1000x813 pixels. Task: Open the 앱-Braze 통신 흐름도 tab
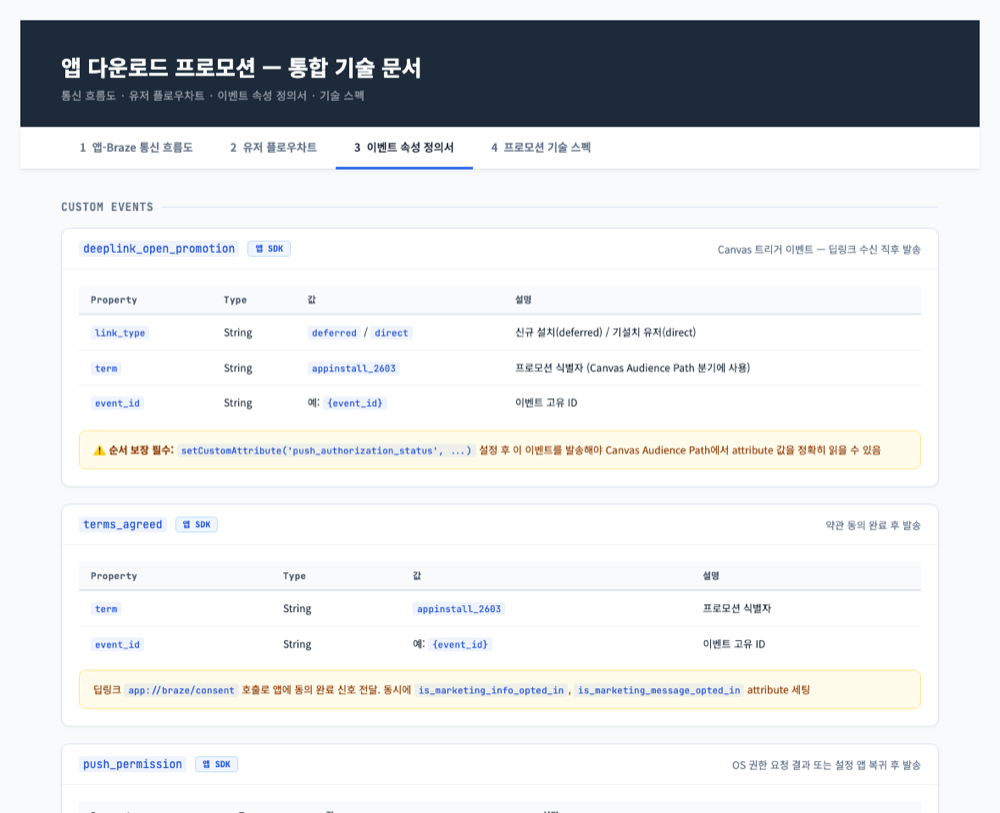(136, 147)
